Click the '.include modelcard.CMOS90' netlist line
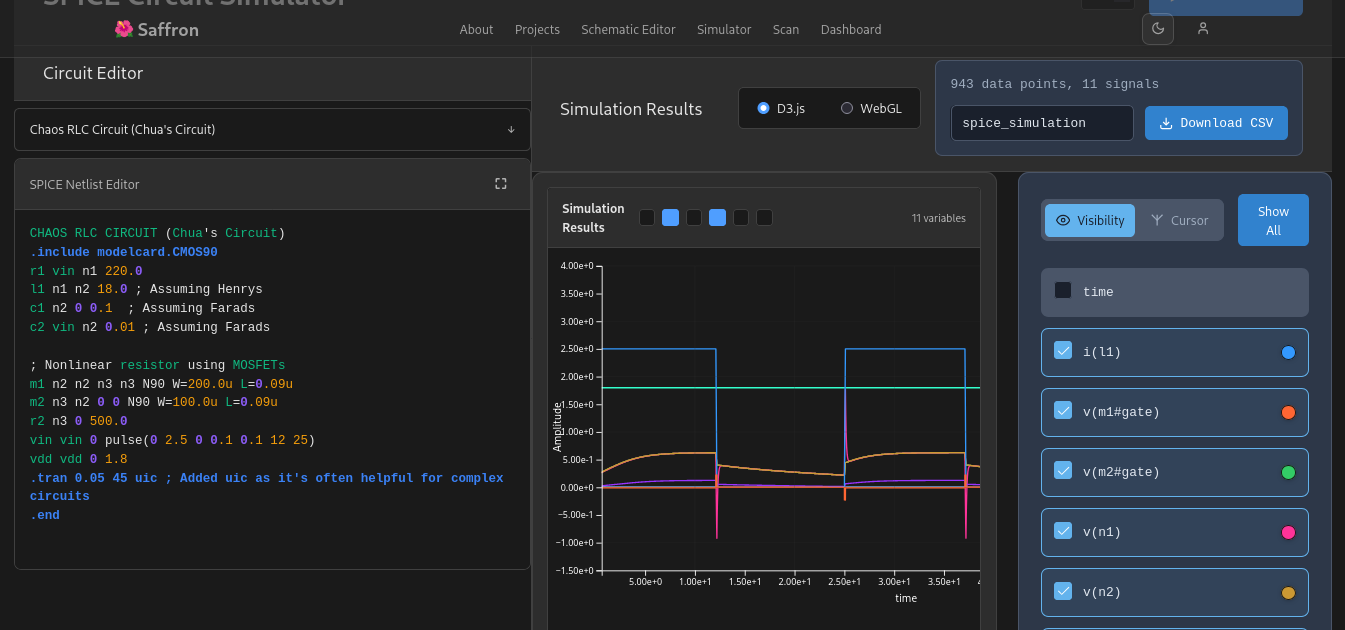Image resolution: width=1345 pixels, height=630 pixels. click(124, 252)
